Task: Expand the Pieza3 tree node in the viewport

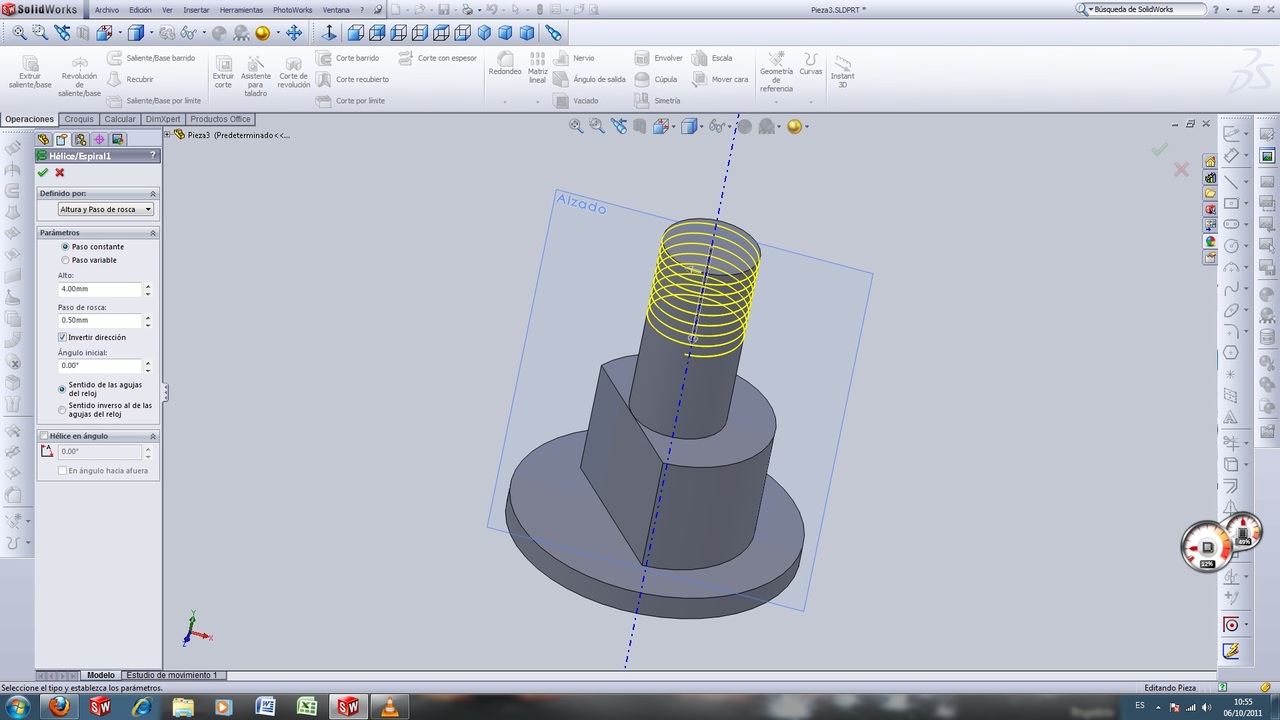Action: pyautogui.click(x=168, y=134)
